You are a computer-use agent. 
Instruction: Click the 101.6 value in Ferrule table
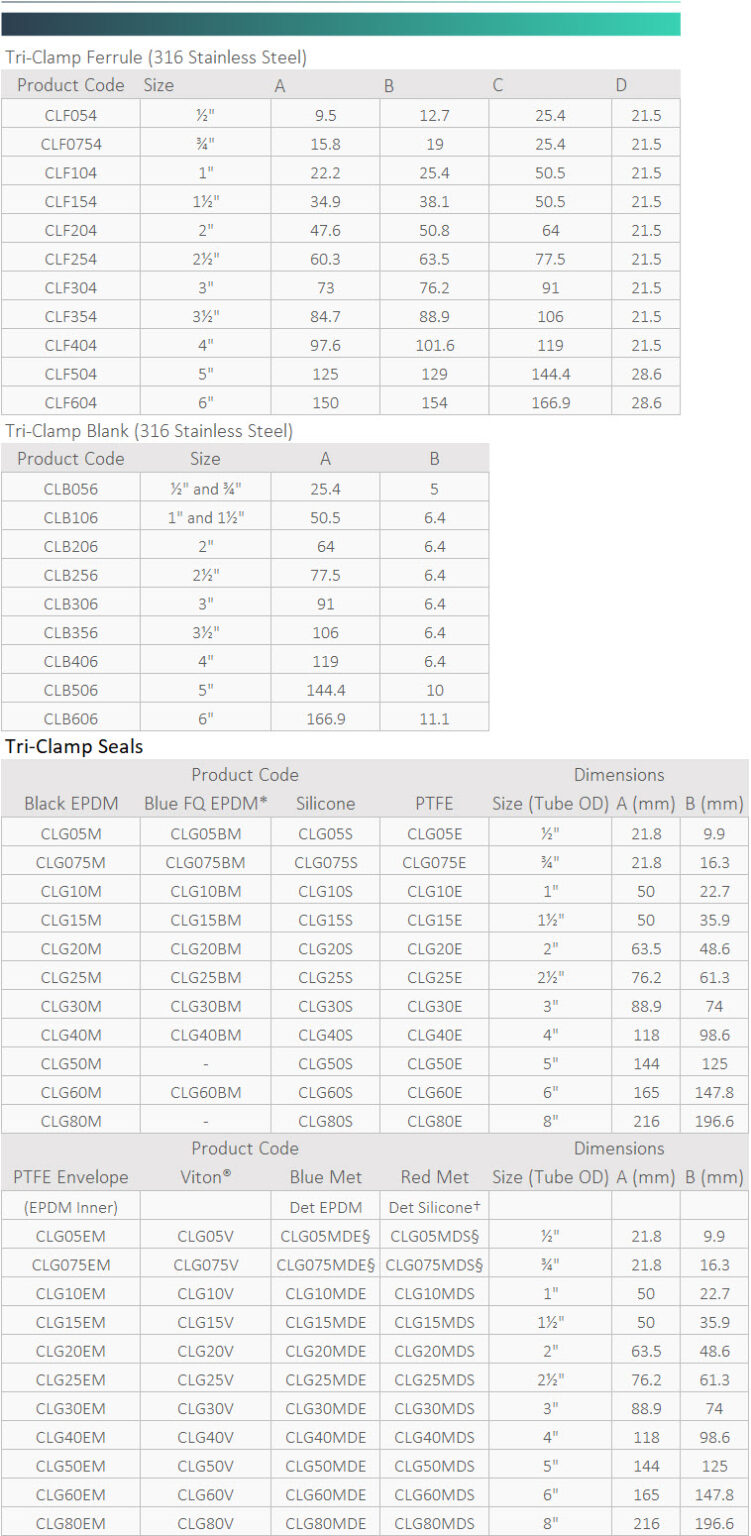(x=434, y=346)
